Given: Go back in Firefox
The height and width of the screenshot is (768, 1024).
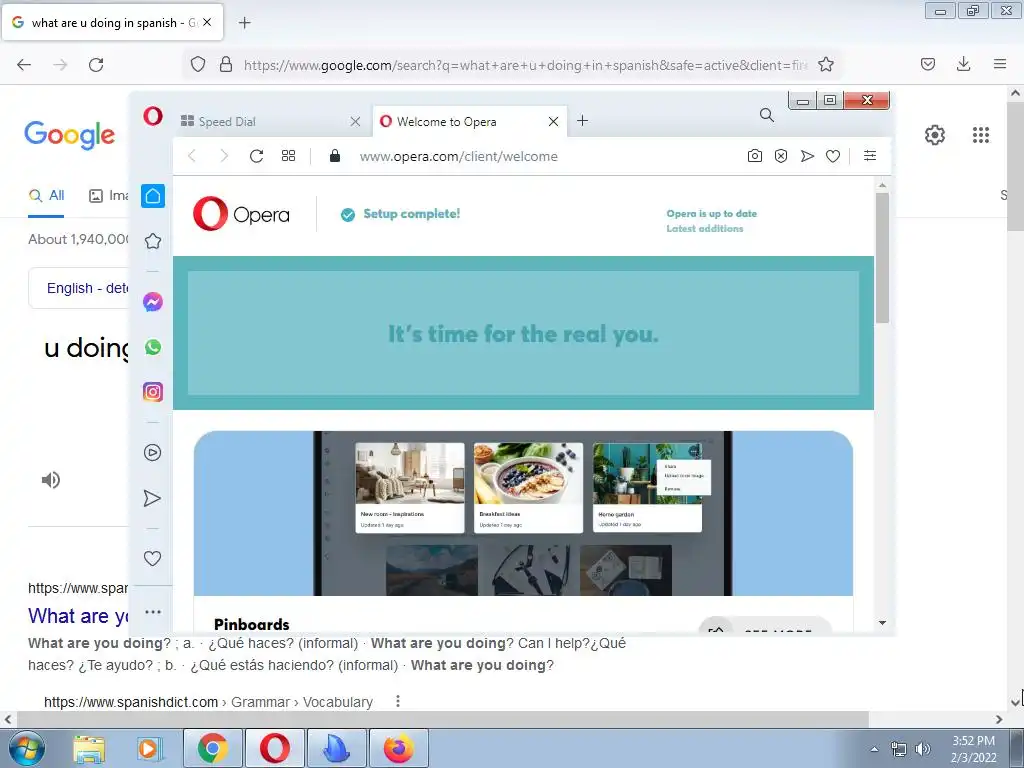Looking at the screenshot, I should click(24, 65).
